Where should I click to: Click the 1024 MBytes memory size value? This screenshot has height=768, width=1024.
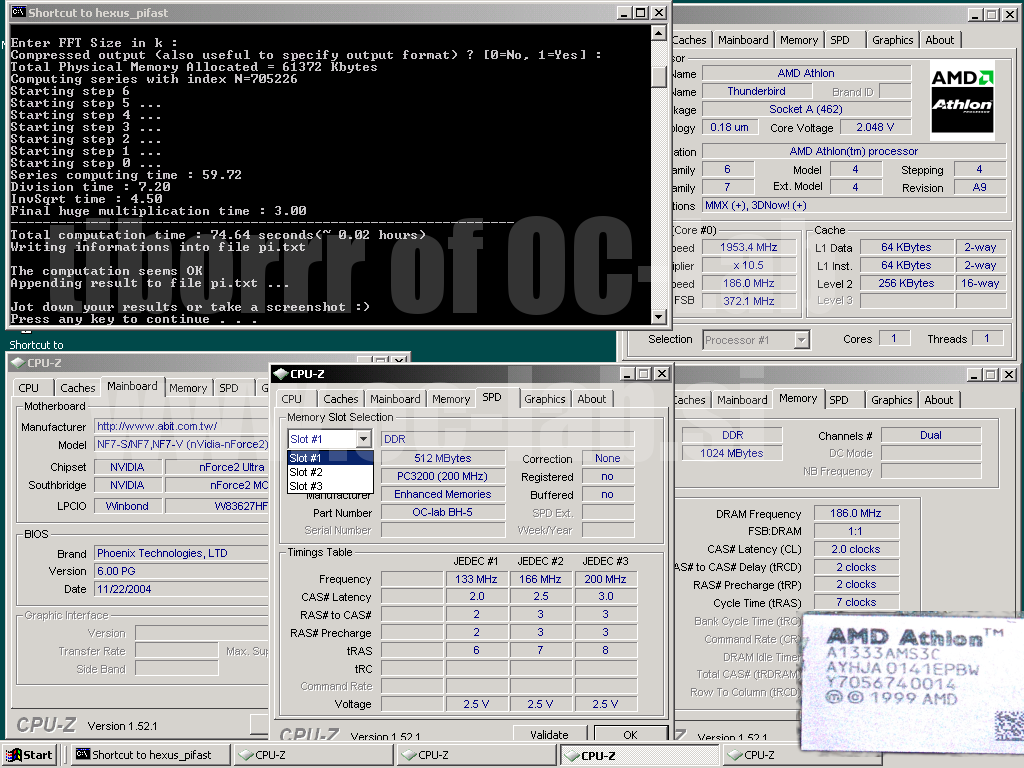point(731,453)
